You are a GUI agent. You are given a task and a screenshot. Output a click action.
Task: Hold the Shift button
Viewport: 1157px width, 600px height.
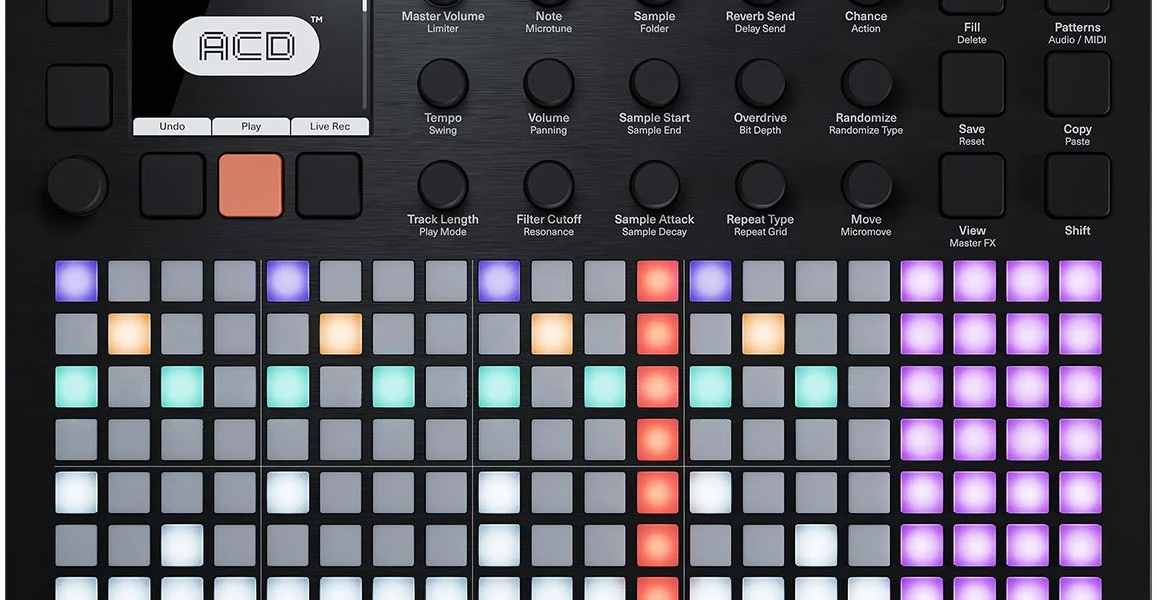point(1077,186)
